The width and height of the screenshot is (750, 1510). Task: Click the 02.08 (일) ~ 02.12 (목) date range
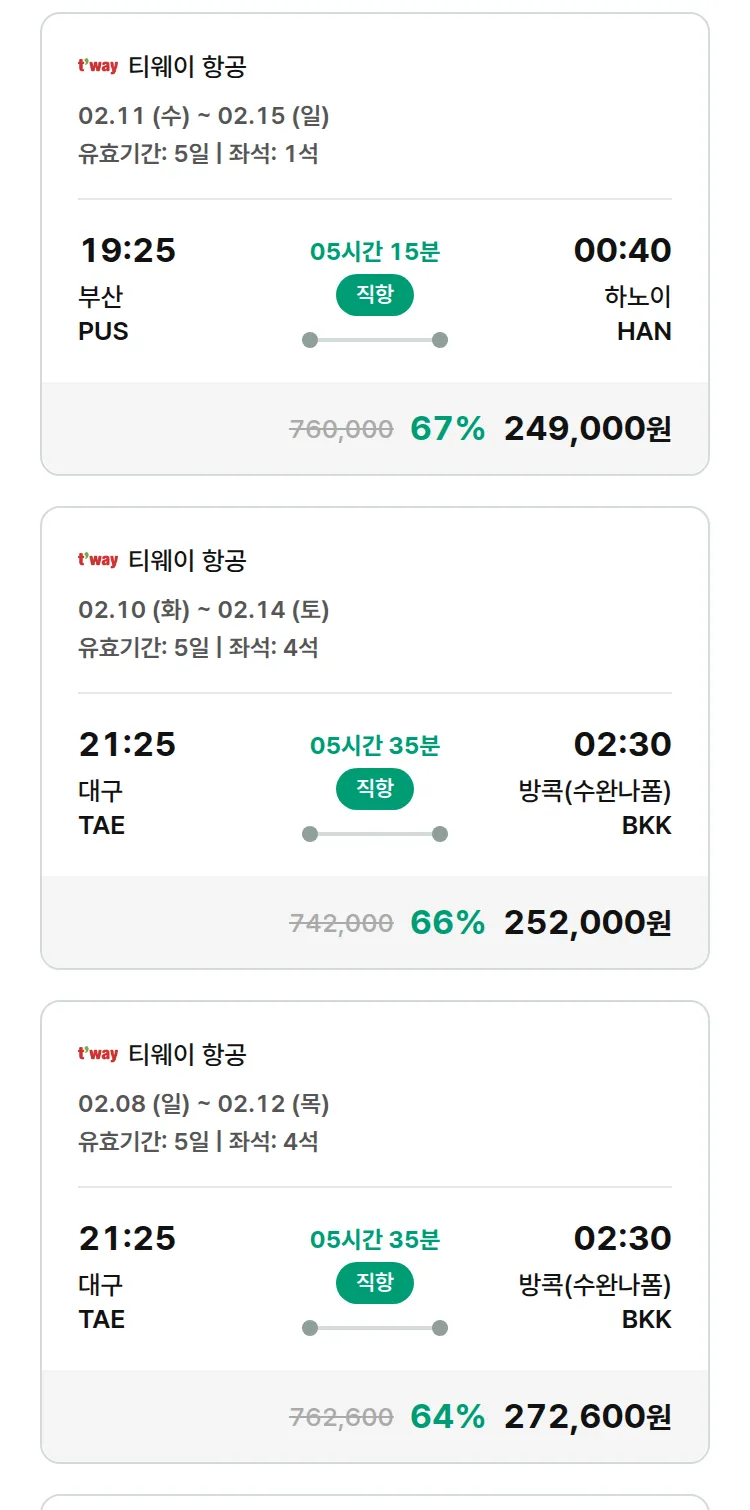[204, 1104]
